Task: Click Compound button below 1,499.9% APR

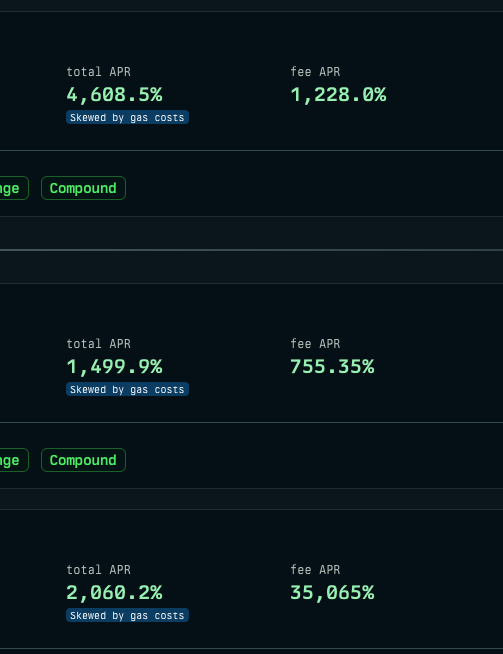Action: pos(83,460)
